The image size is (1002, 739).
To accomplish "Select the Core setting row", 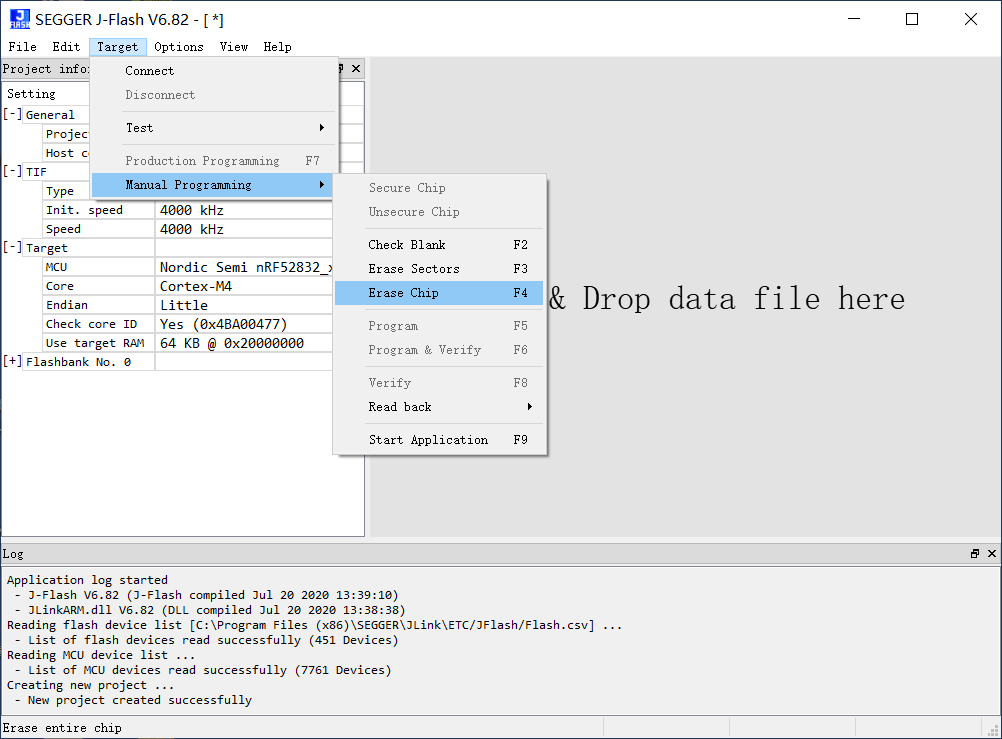I will (189, 286).
